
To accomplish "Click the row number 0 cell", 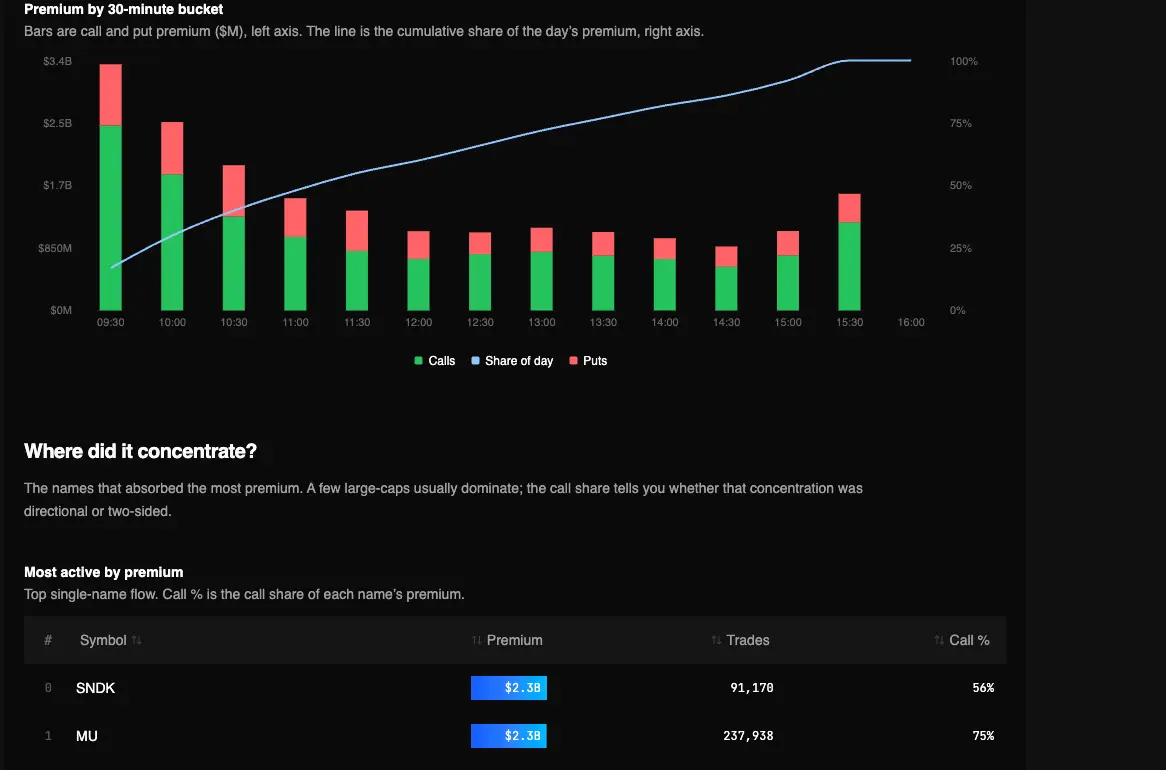I will pos(48,688).
